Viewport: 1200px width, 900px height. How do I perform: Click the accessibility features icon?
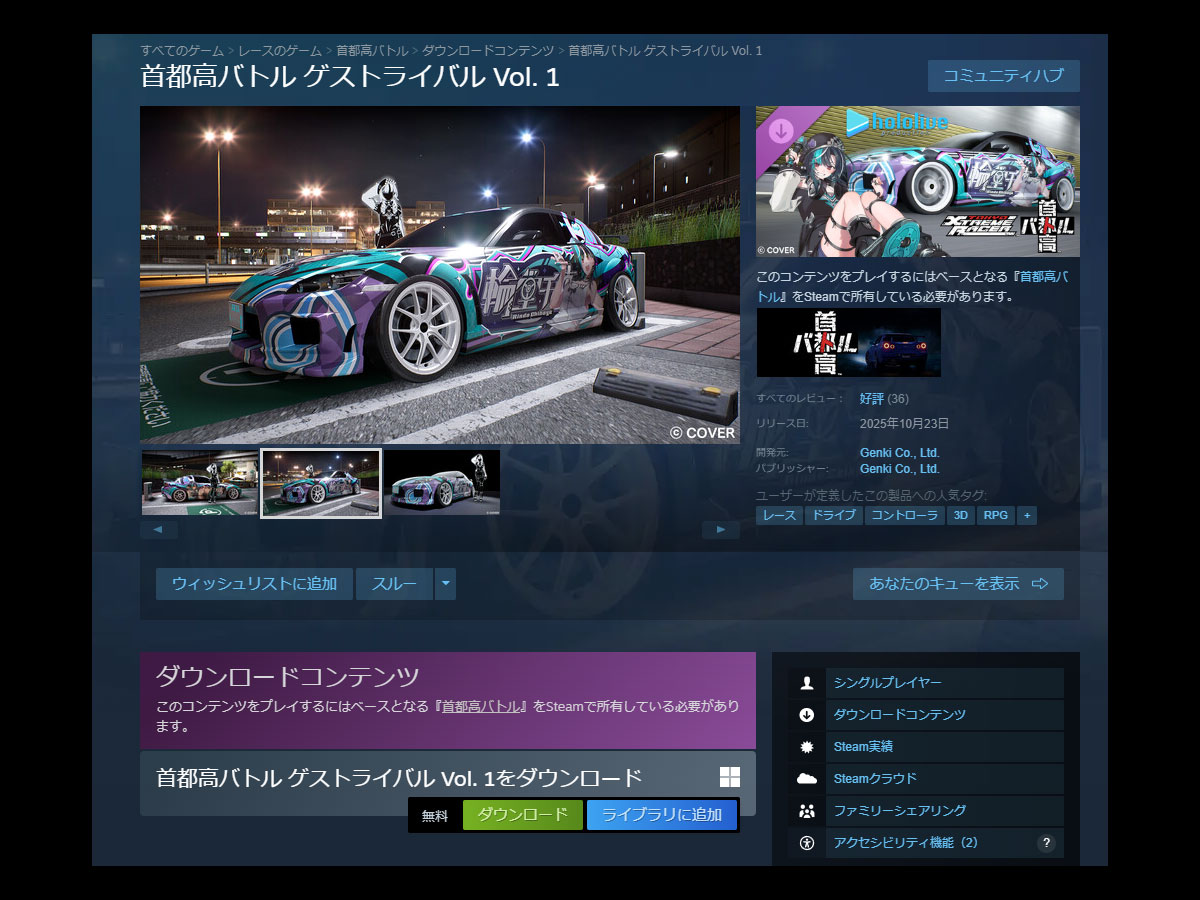coord(807,843)
